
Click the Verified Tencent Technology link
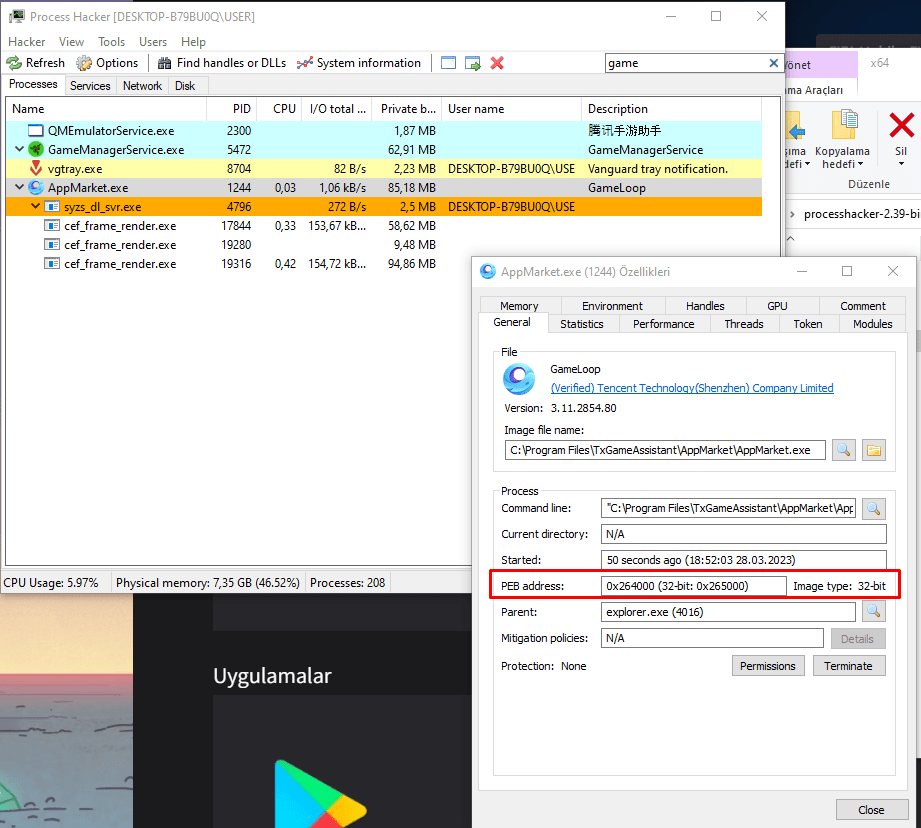pos(692,388)
